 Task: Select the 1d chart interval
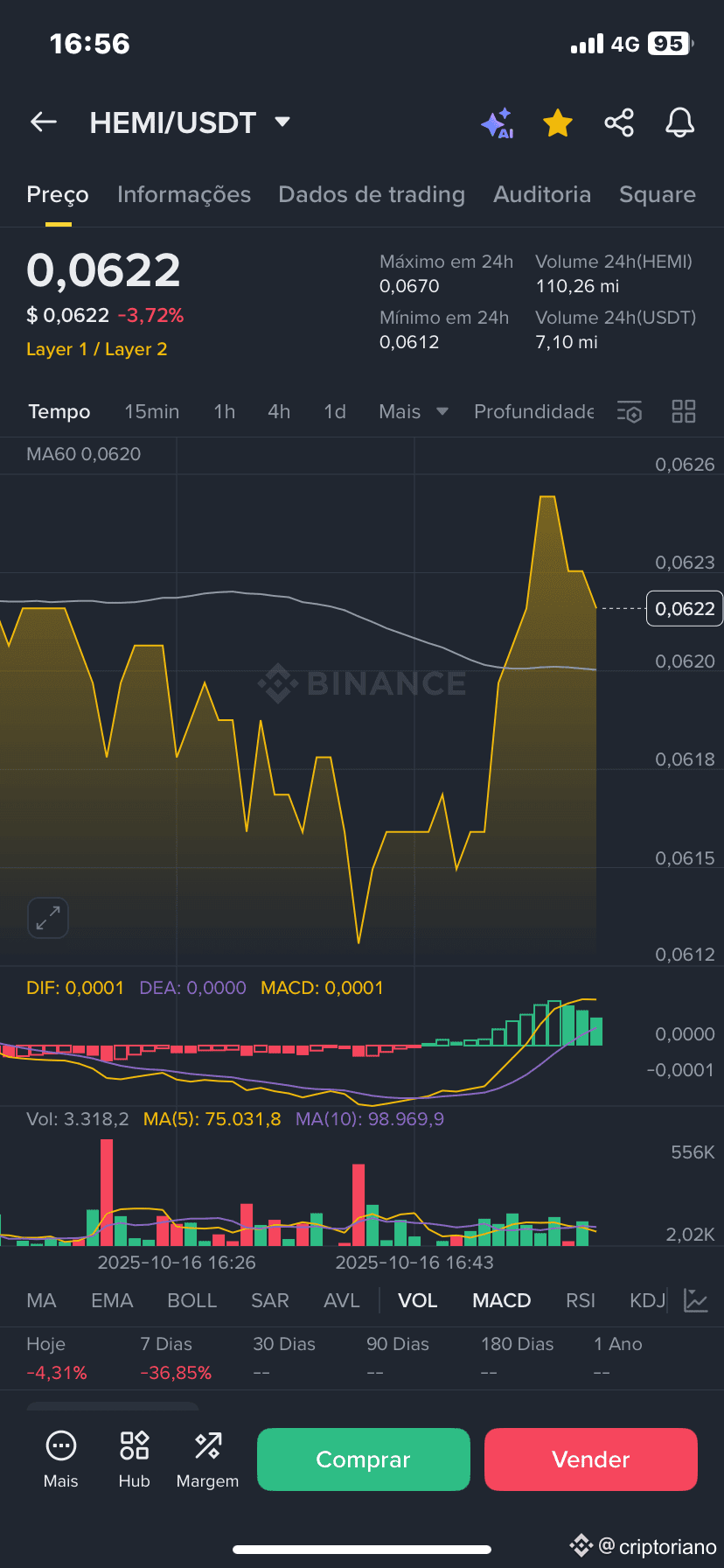335,411
